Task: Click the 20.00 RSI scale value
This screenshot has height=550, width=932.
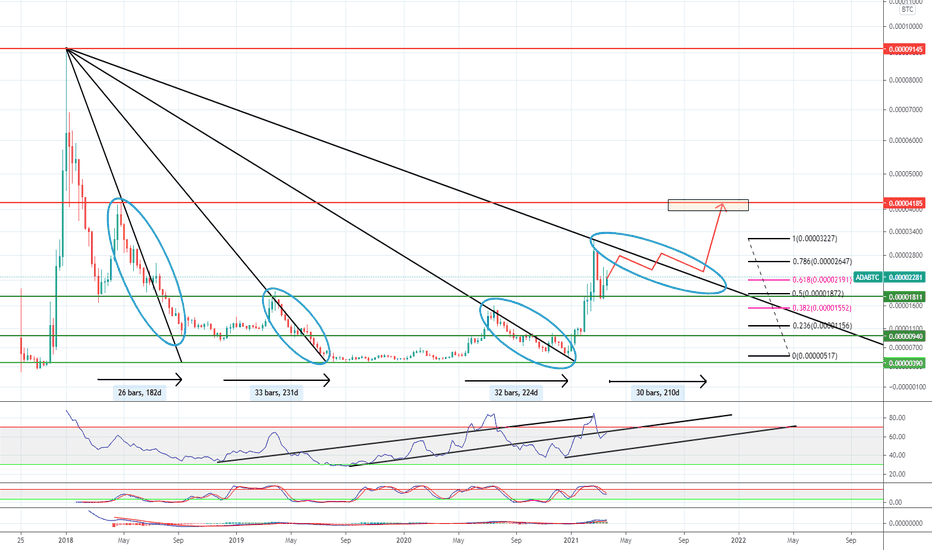Action: click(897, 474)
